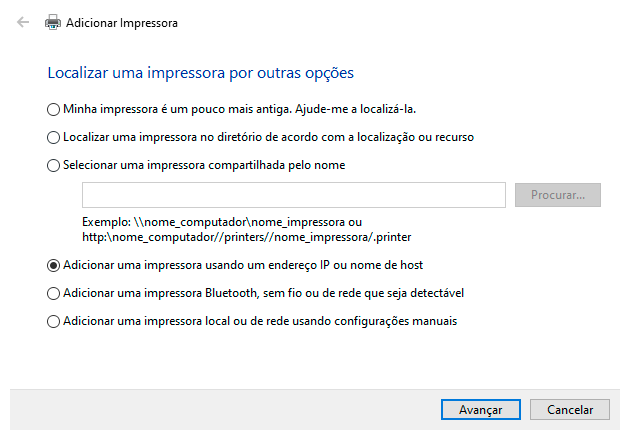The width and height of the screenshot is (630, 430).
Task: Click the 'Adicionar Impressora' window title text
Action: 122,22
